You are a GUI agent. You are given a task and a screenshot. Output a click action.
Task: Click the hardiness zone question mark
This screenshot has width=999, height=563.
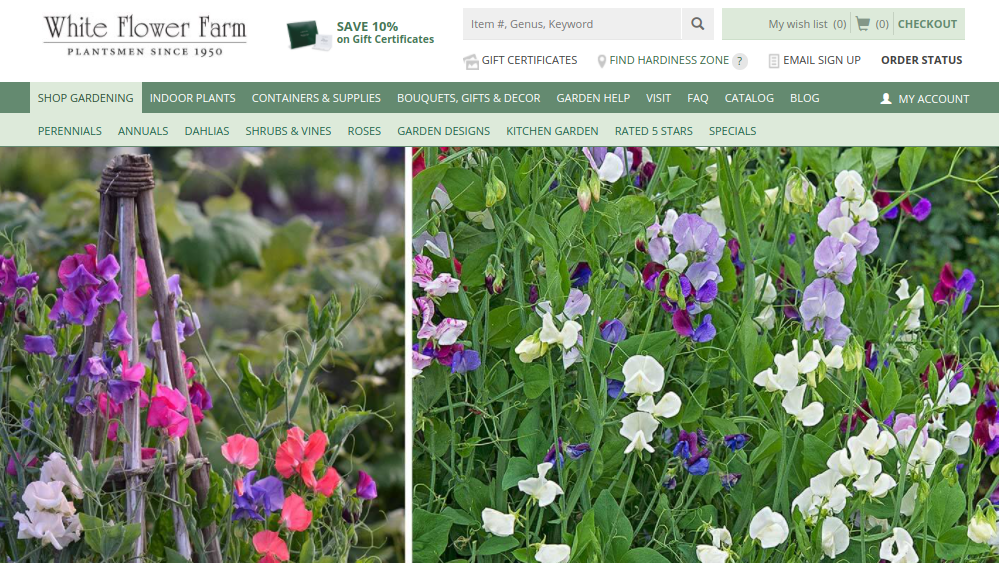[x=739, y=61]
